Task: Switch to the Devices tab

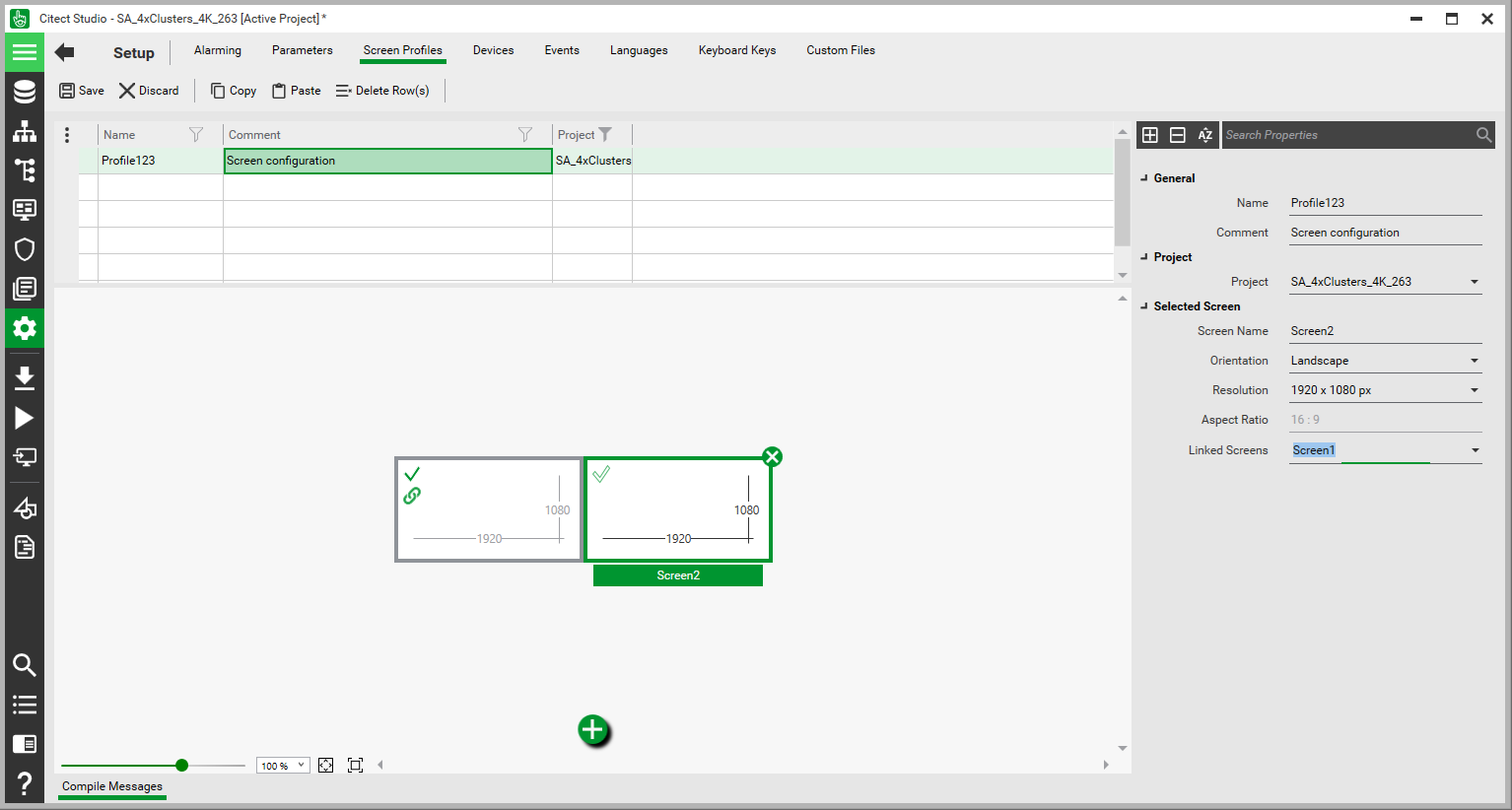Action: pos(493,50)
